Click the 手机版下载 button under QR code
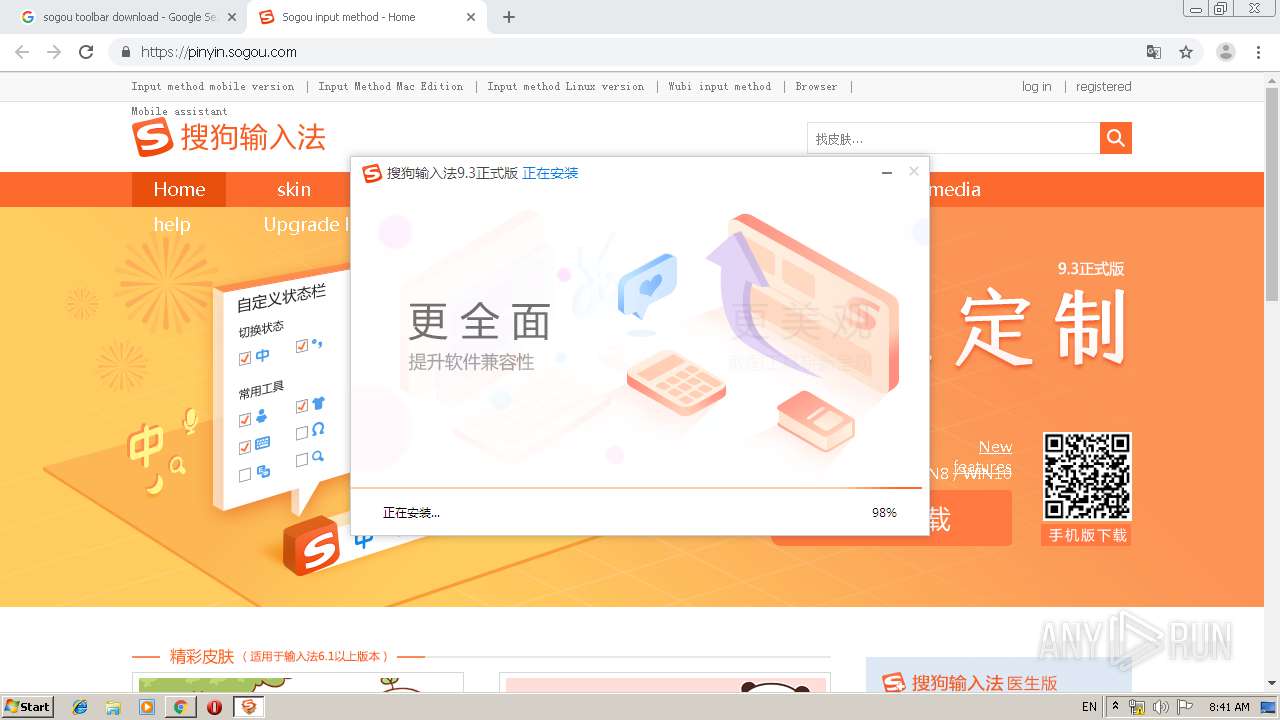 pos(1087,535)
